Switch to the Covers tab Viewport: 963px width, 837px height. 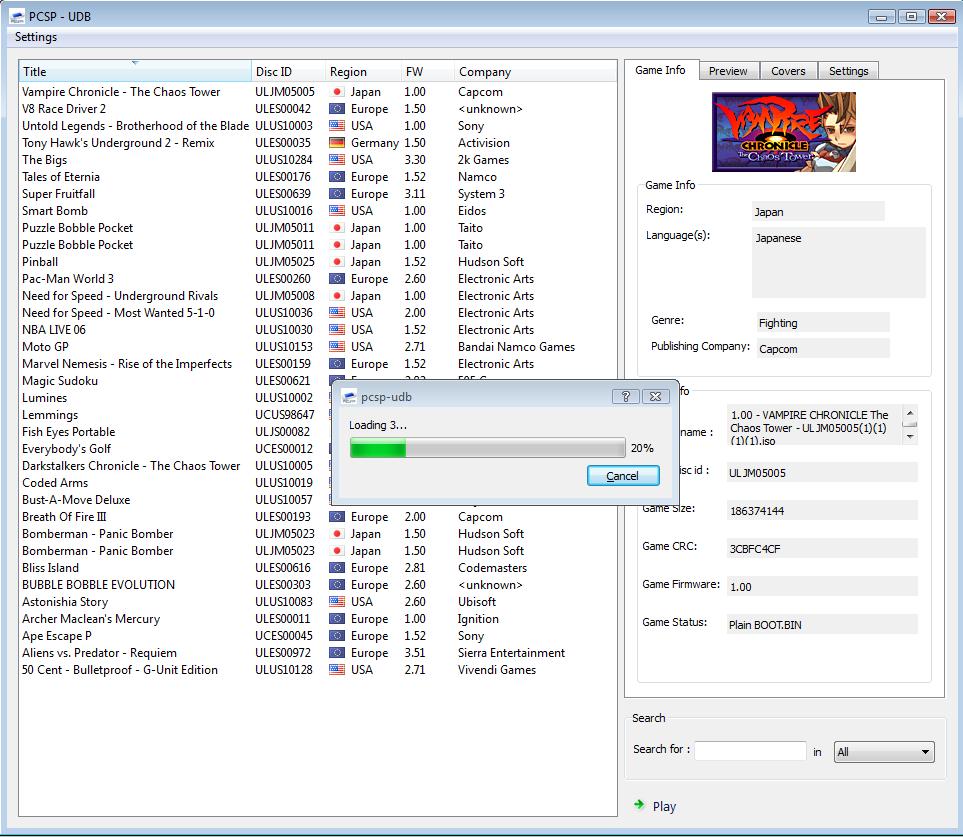pos(788,71)
